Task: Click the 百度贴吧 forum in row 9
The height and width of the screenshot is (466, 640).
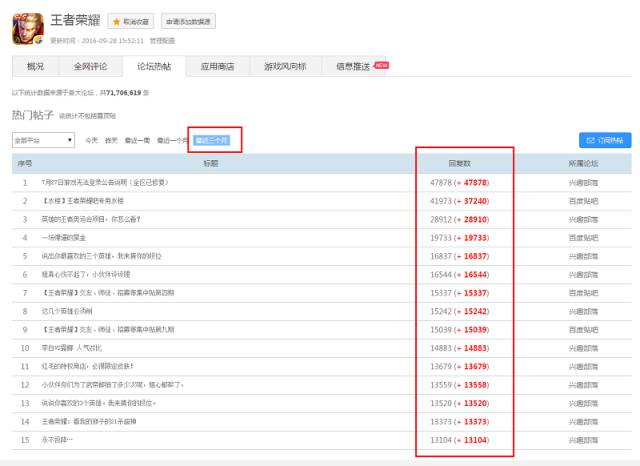Action: [583, 329]
